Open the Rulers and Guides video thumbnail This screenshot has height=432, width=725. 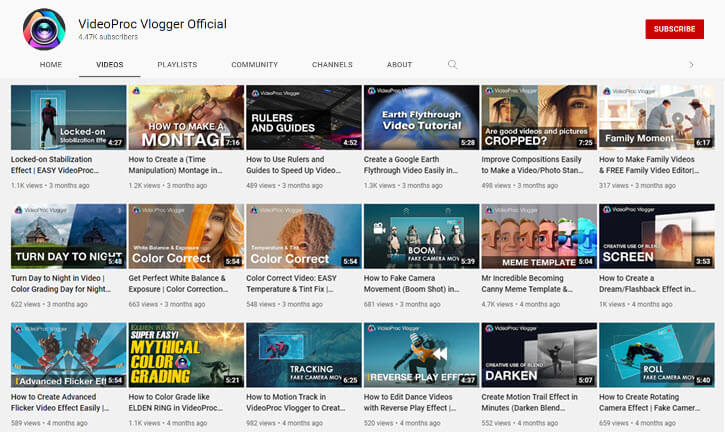(303, 117)
